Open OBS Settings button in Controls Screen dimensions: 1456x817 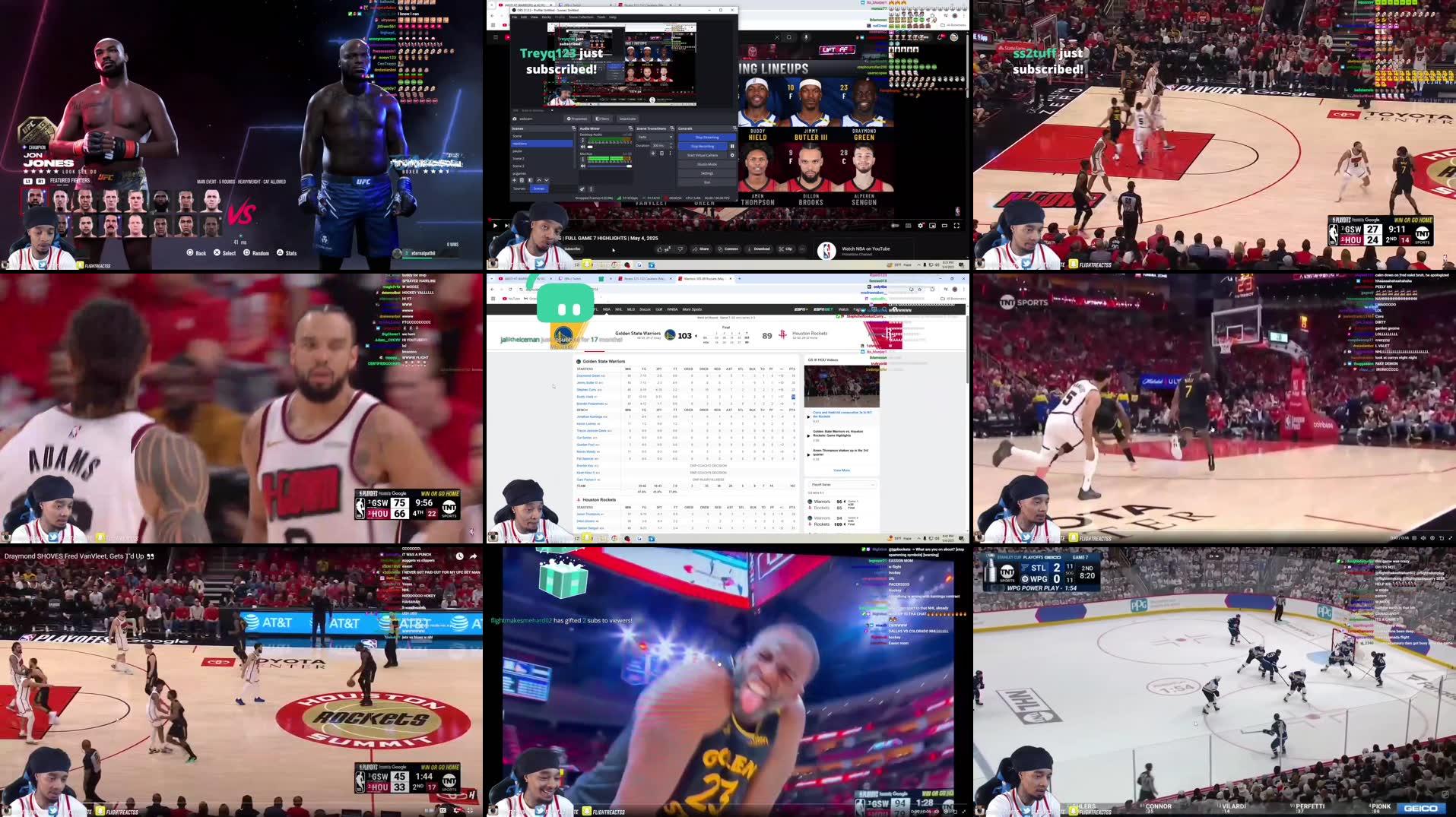707,173
